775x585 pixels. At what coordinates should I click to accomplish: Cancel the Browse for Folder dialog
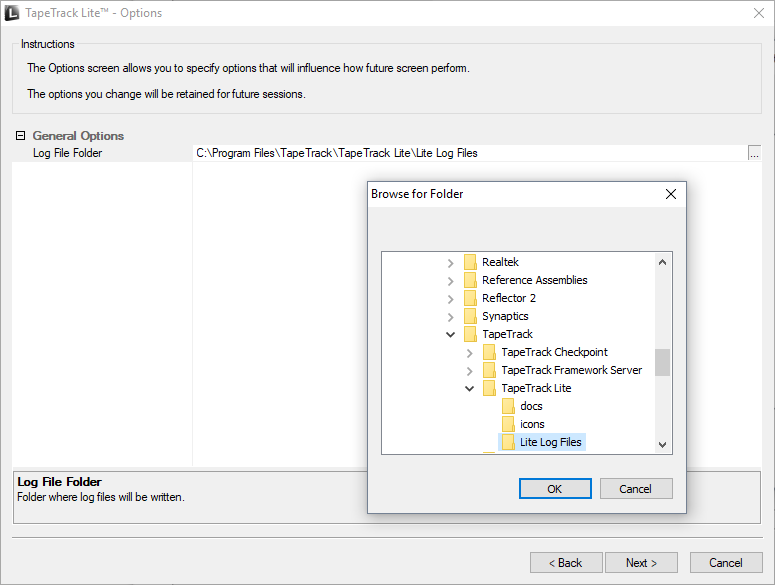pyautogui.click(x=636, y=489)
